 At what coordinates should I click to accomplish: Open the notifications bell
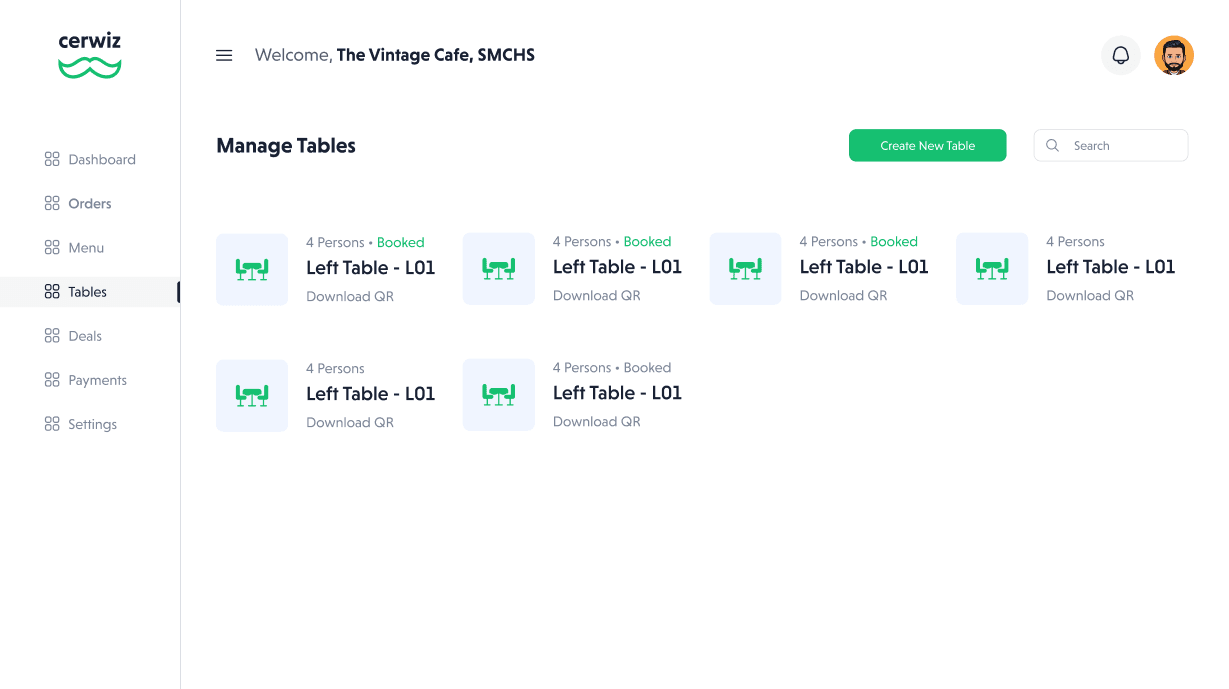click(1121, 55)
